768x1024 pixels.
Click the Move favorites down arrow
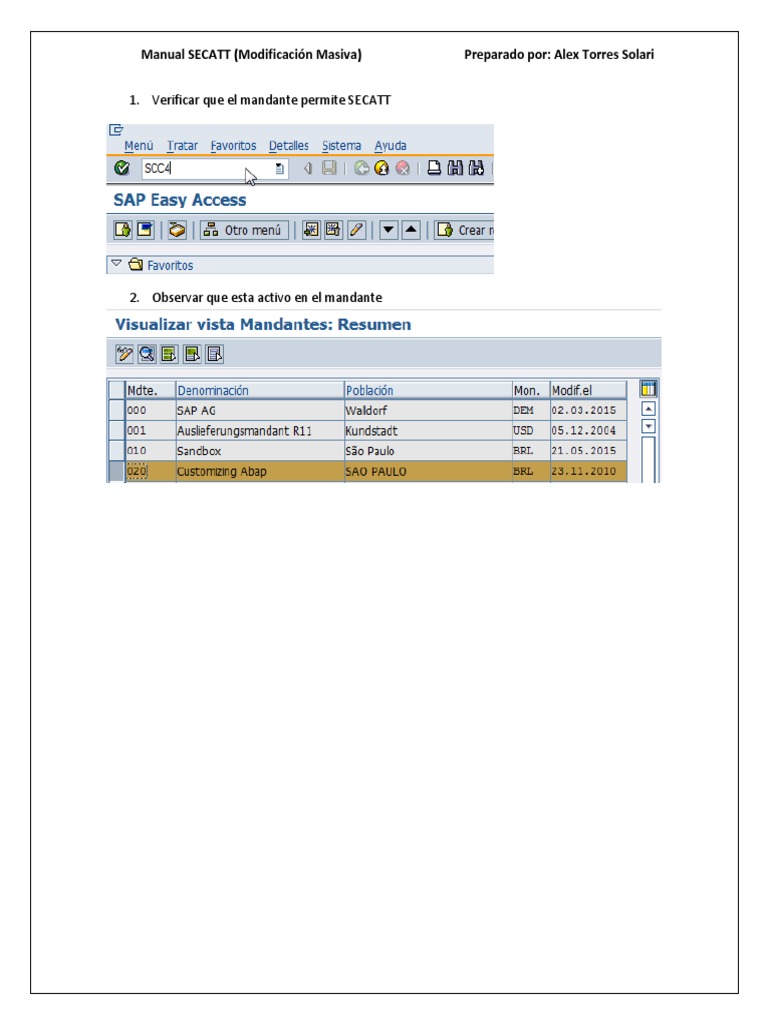389,230
